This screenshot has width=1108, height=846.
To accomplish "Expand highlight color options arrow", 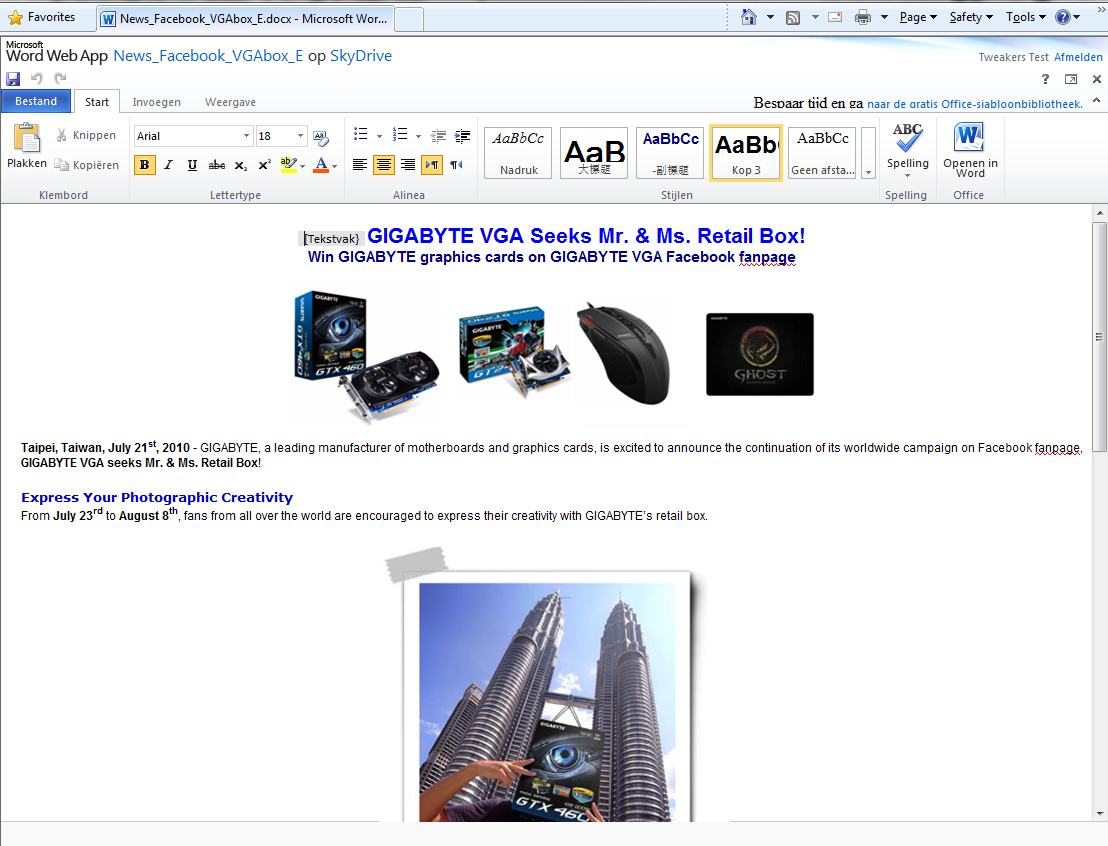I will coord(302,166).
